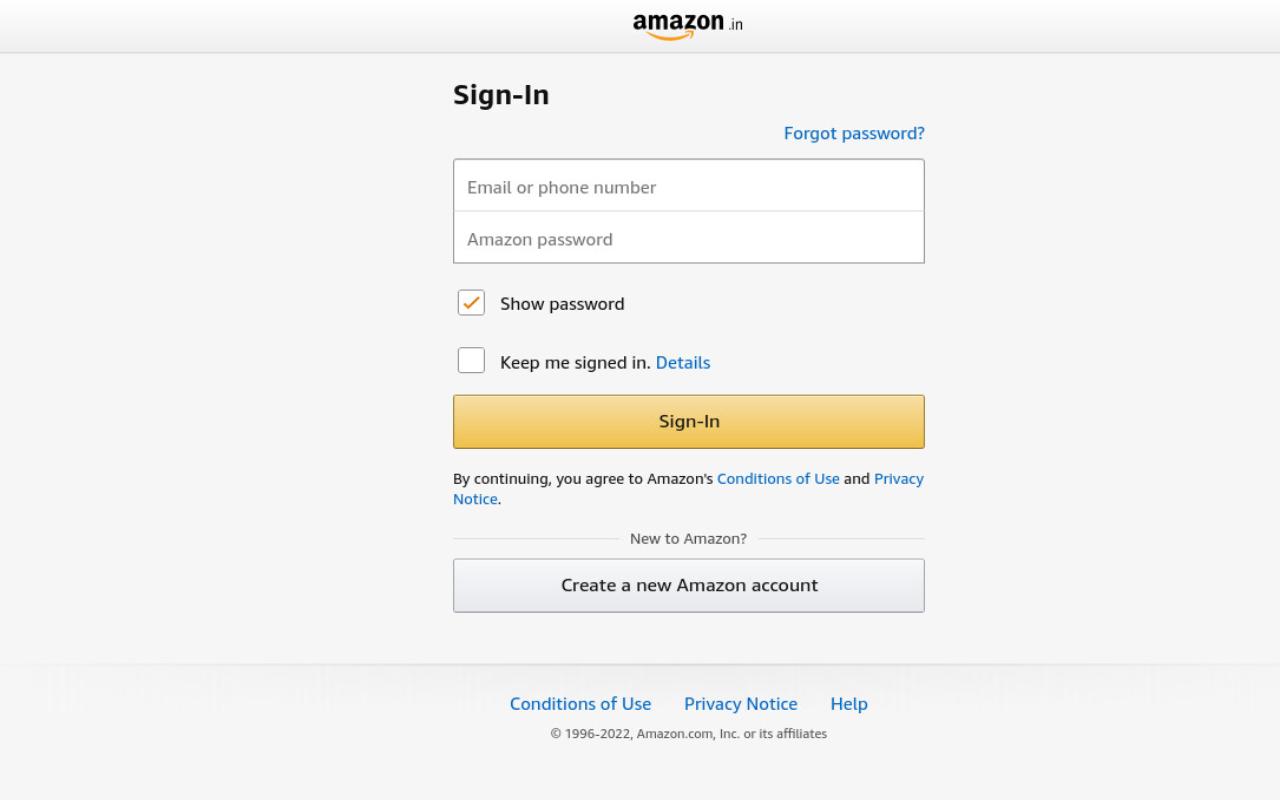Open footer Conditions of Use link
This screenshot has height=800, width=1280.
pos(580,704)
